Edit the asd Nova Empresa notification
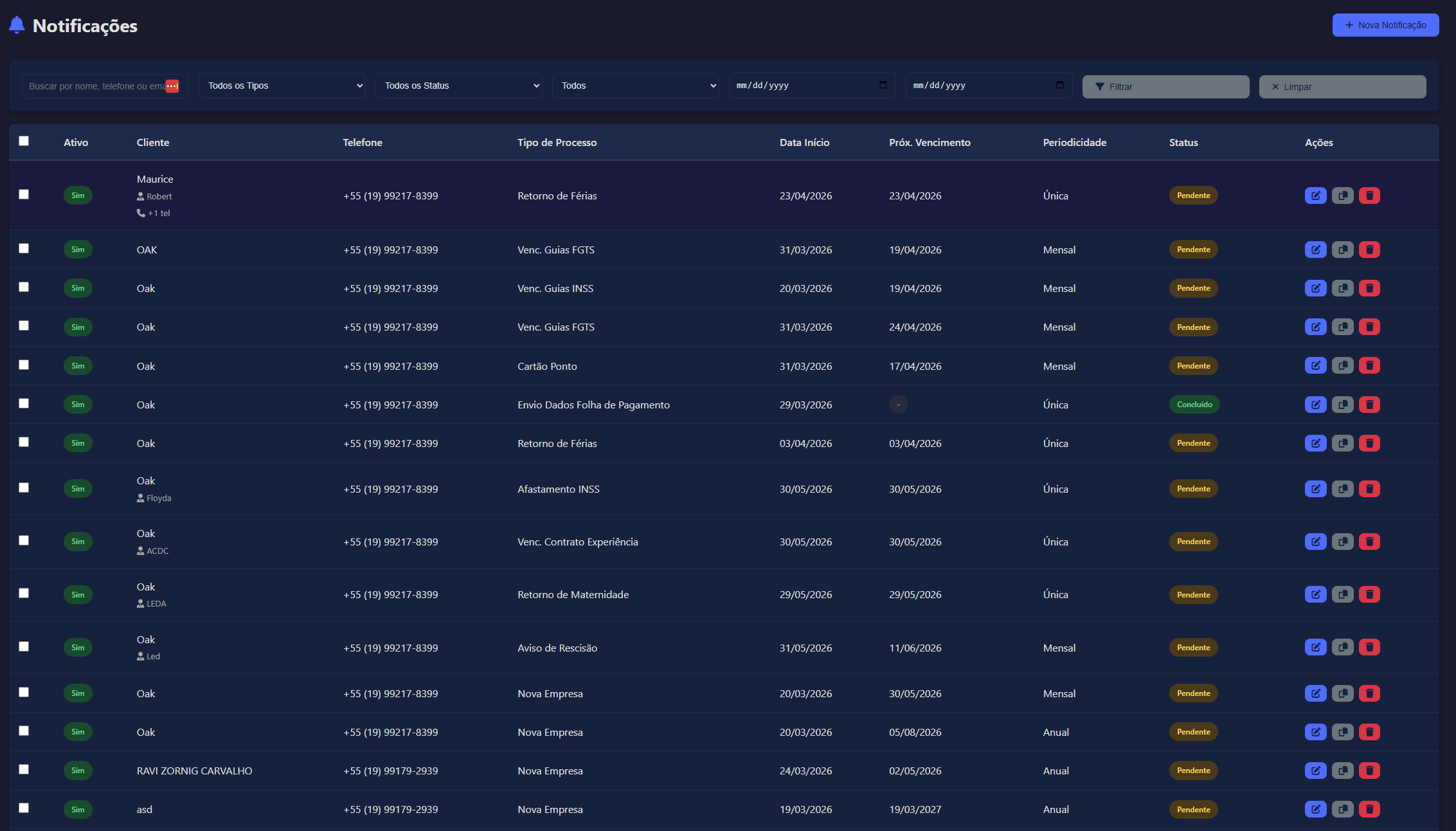The width and height of the screenshot is (1456, 831). 1315,809
